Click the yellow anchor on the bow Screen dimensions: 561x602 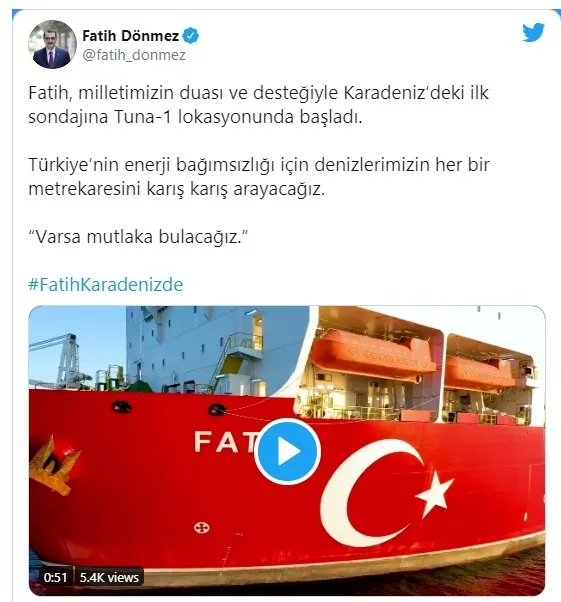pos(53,464)
